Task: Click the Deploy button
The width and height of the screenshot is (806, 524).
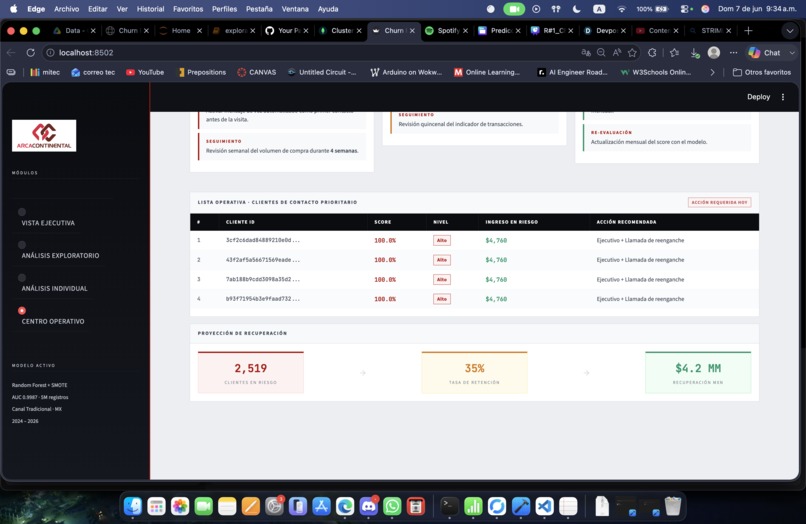Action: pos(758,97)
